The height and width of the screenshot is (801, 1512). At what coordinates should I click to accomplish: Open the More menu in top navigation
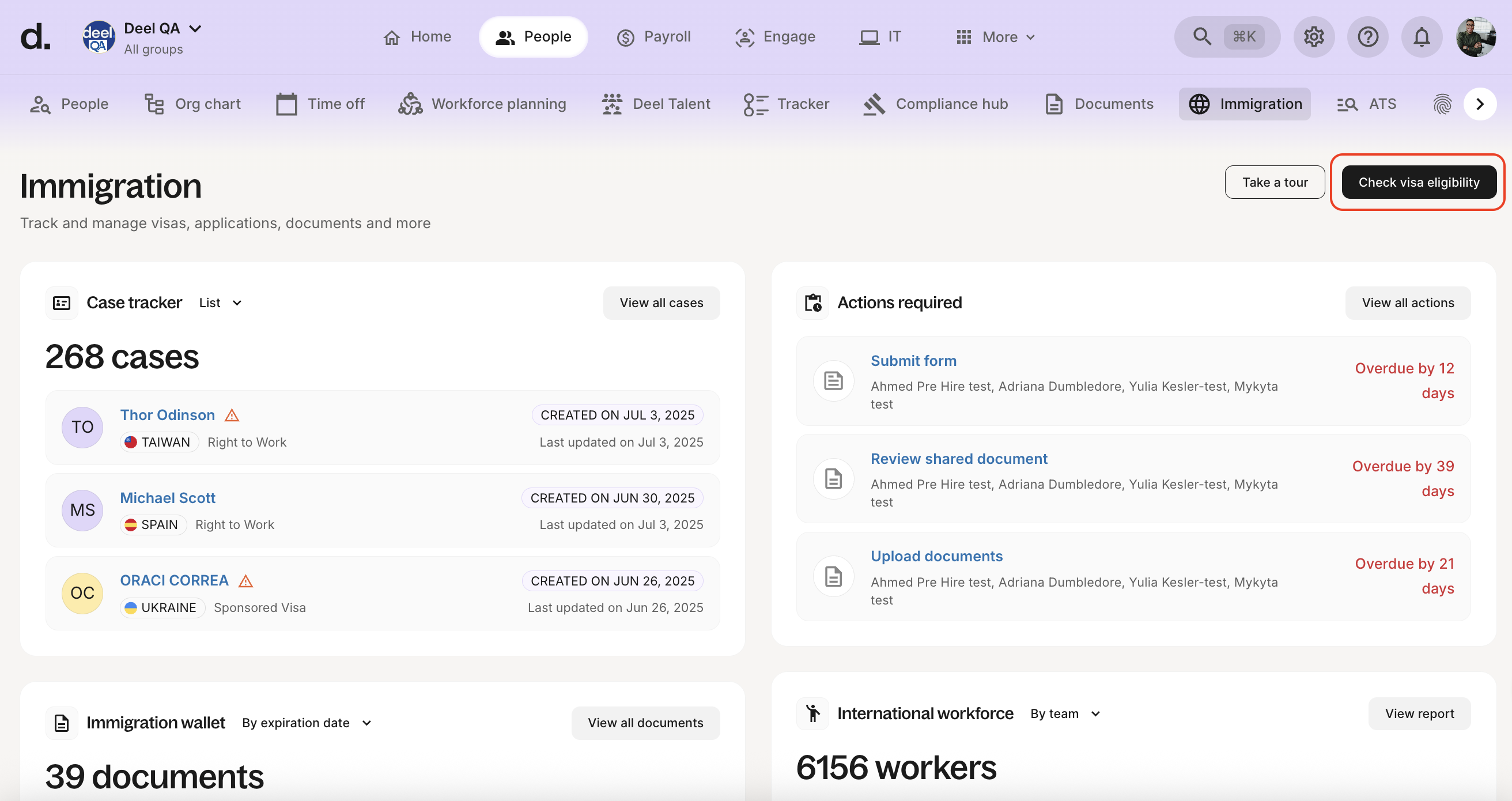[x=996, y=37]
